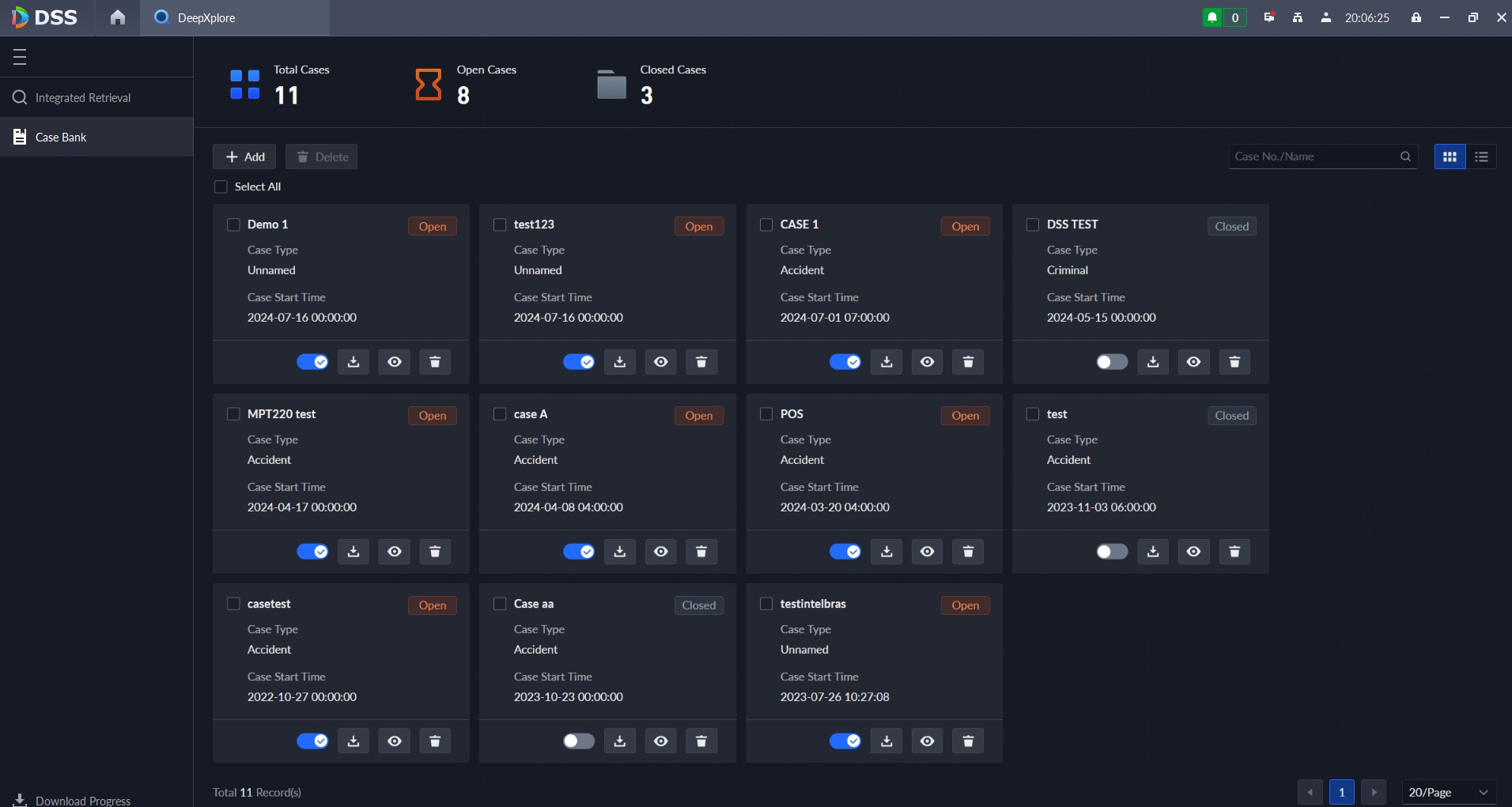Delete the CASE 1 case card
1512x807 pixels.
pos(968,362)
